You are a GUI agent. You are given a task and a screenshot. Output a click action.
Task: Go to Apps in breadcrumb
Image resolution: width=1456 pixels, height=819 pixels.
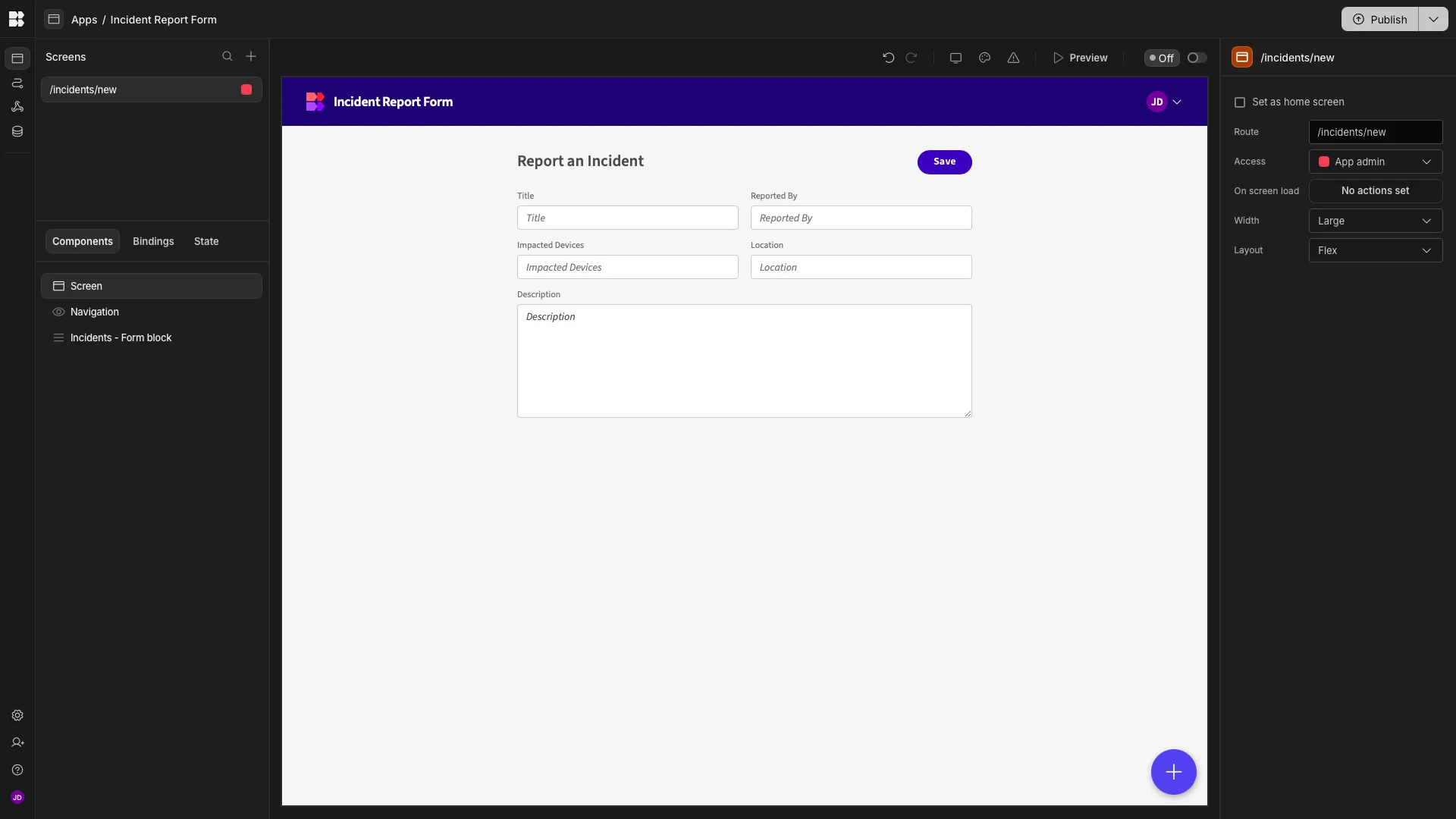tap(84, 20)
